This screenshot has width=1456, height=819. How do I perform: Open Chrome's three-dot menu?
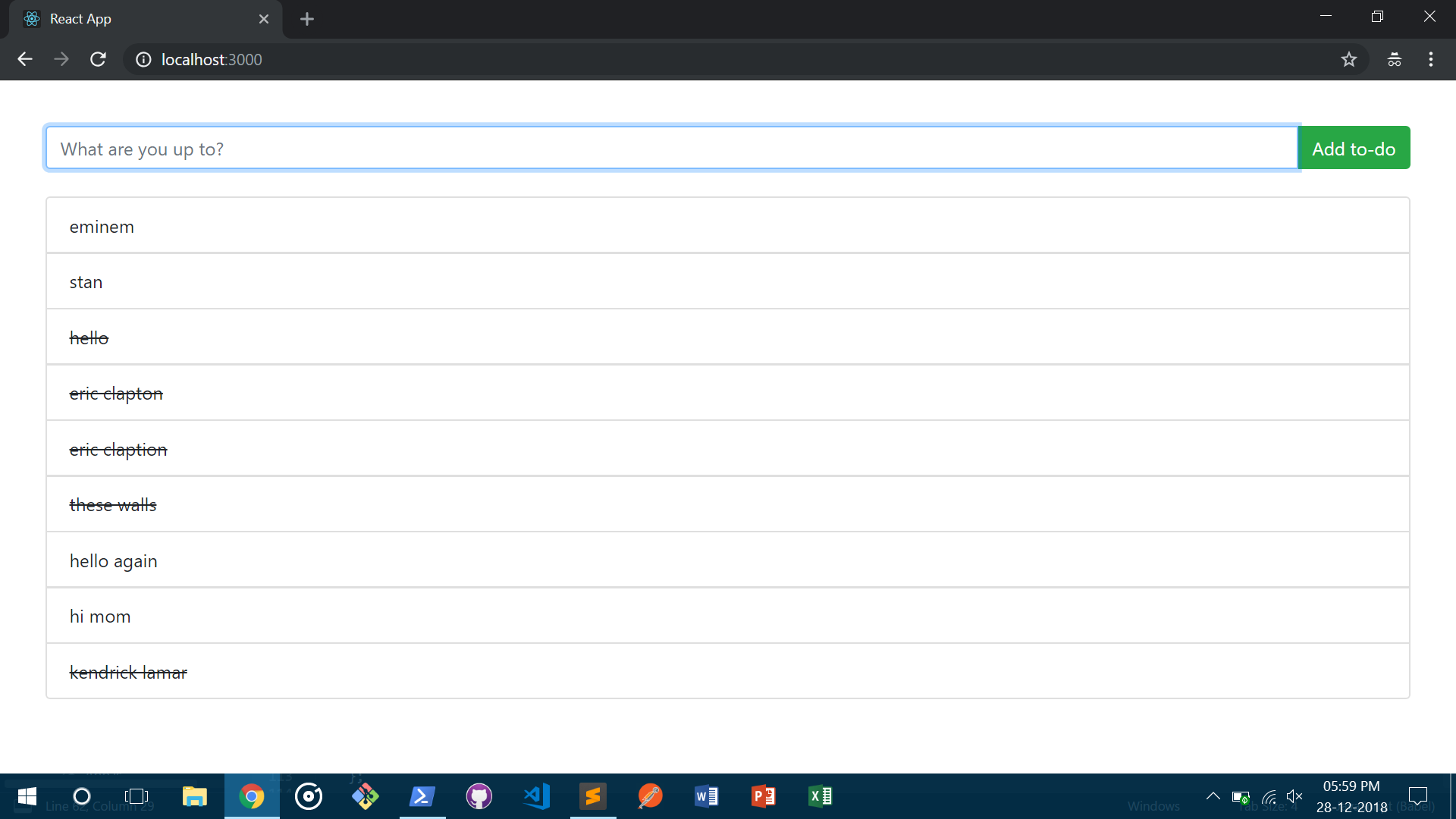pyautogui.click(x=1431, y=59)
